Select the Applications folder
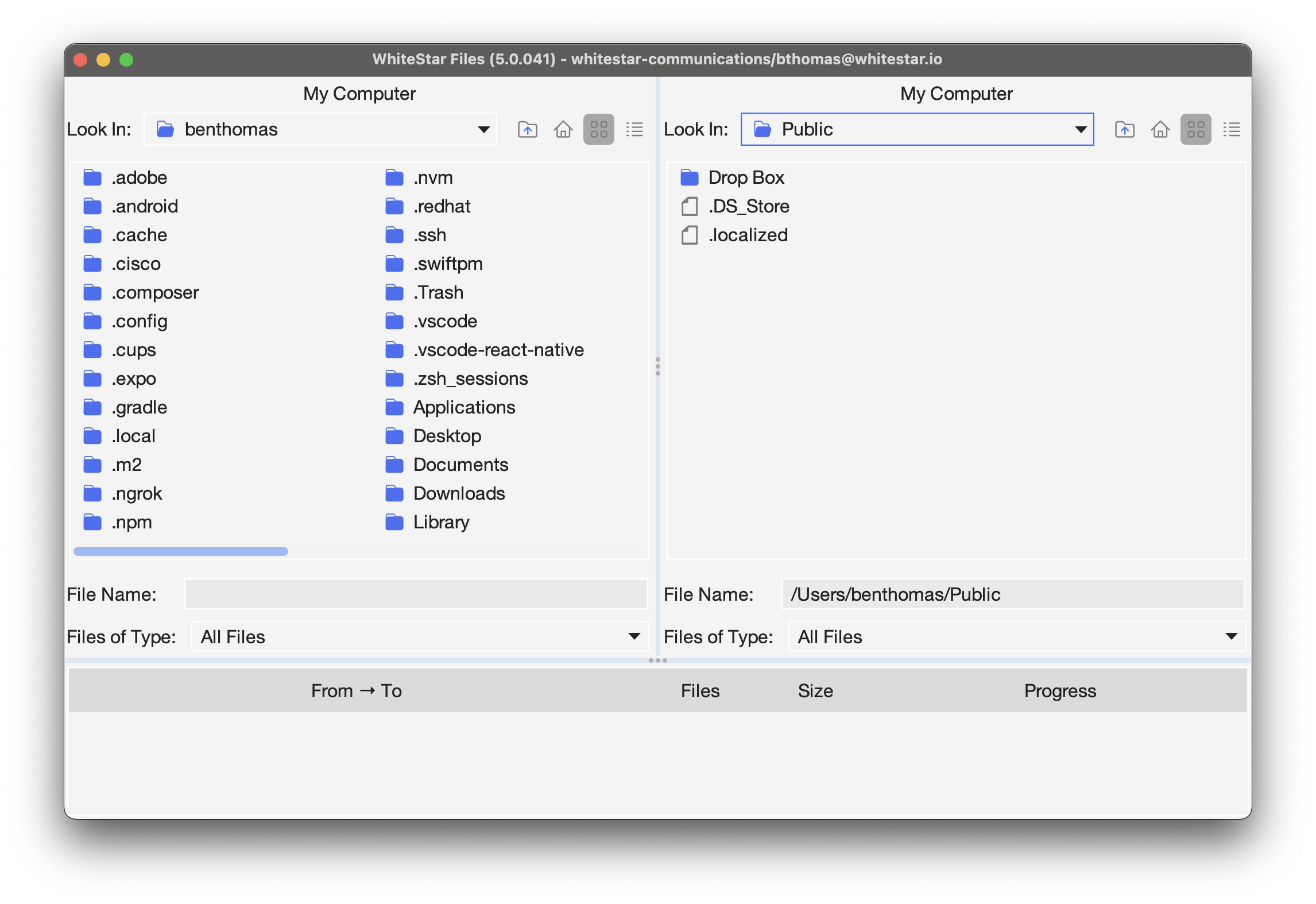This screenshot has height=904, width=1316. tap(450, 407)
